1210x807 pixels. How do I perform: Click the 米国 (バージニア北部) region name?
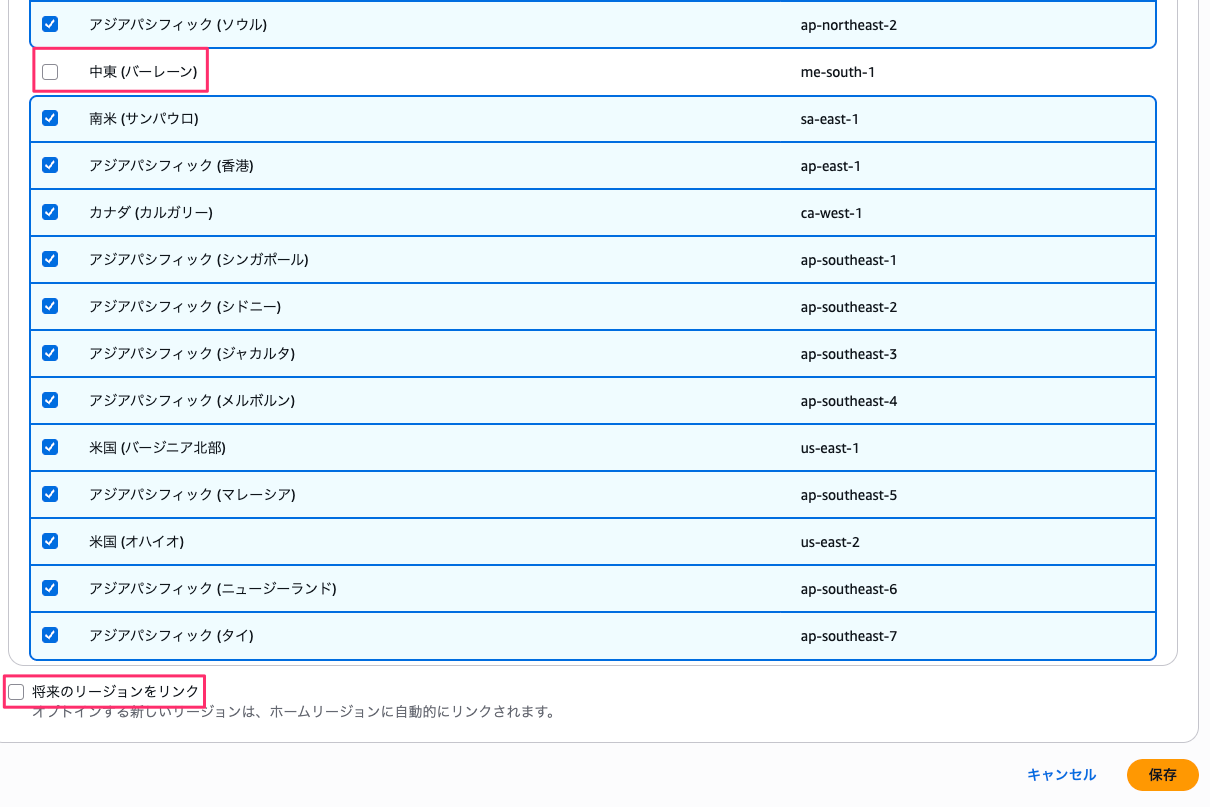pos(157,448)
